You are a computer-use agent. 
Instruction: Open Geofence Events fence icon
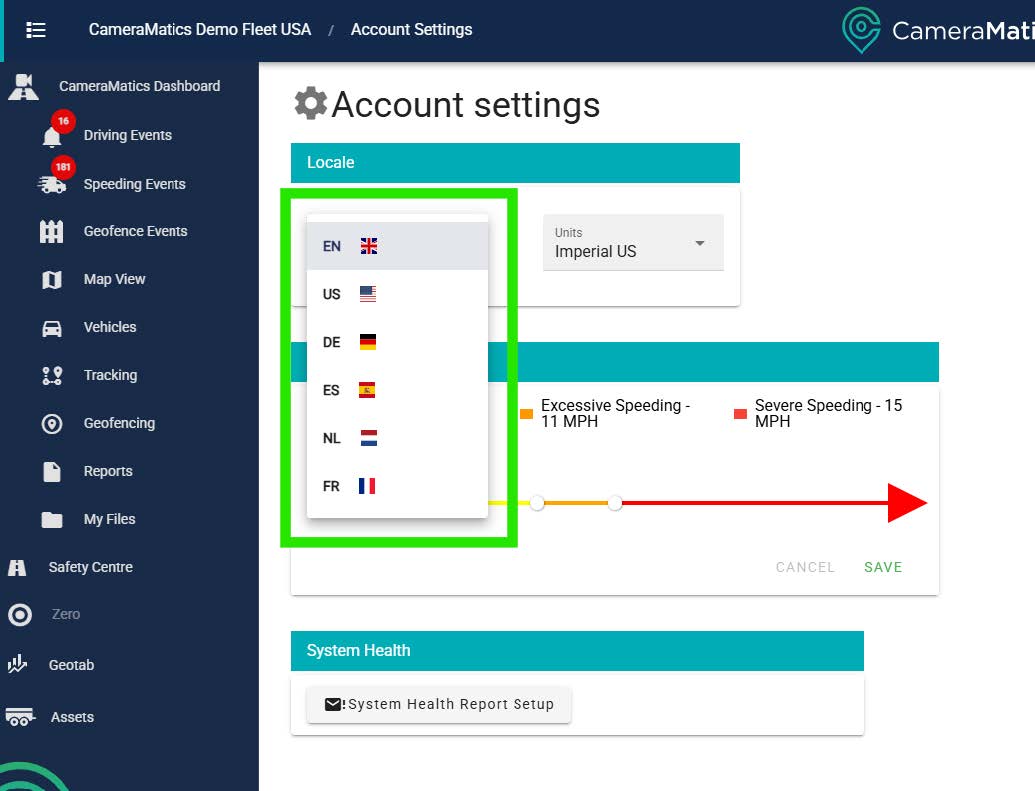tap(52, 232)
